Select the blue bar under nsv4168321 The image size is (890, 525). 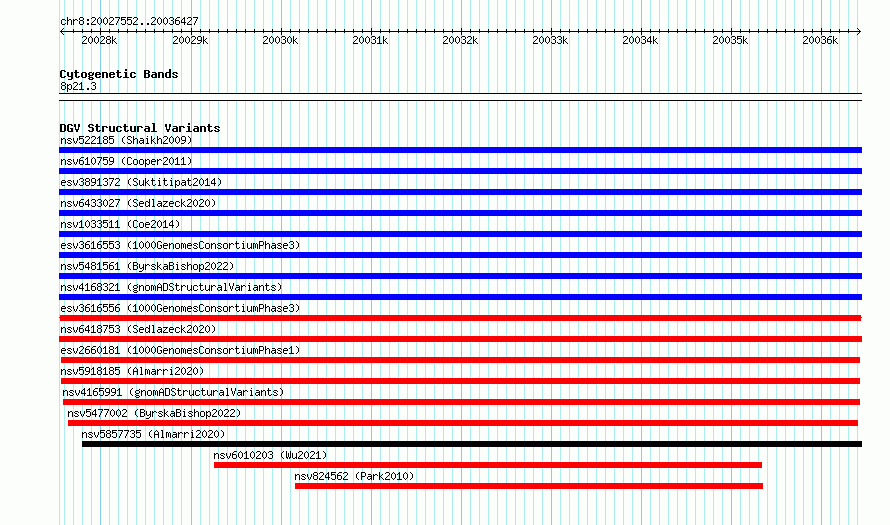tap(460, 297)
